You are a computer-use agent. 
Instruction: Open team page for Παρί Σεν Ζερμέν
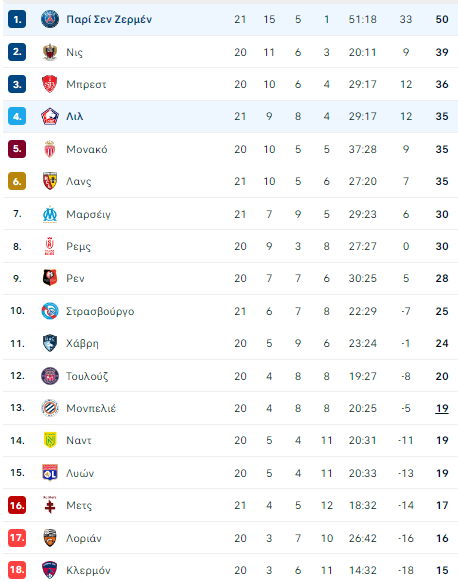[x=109, y=19]
